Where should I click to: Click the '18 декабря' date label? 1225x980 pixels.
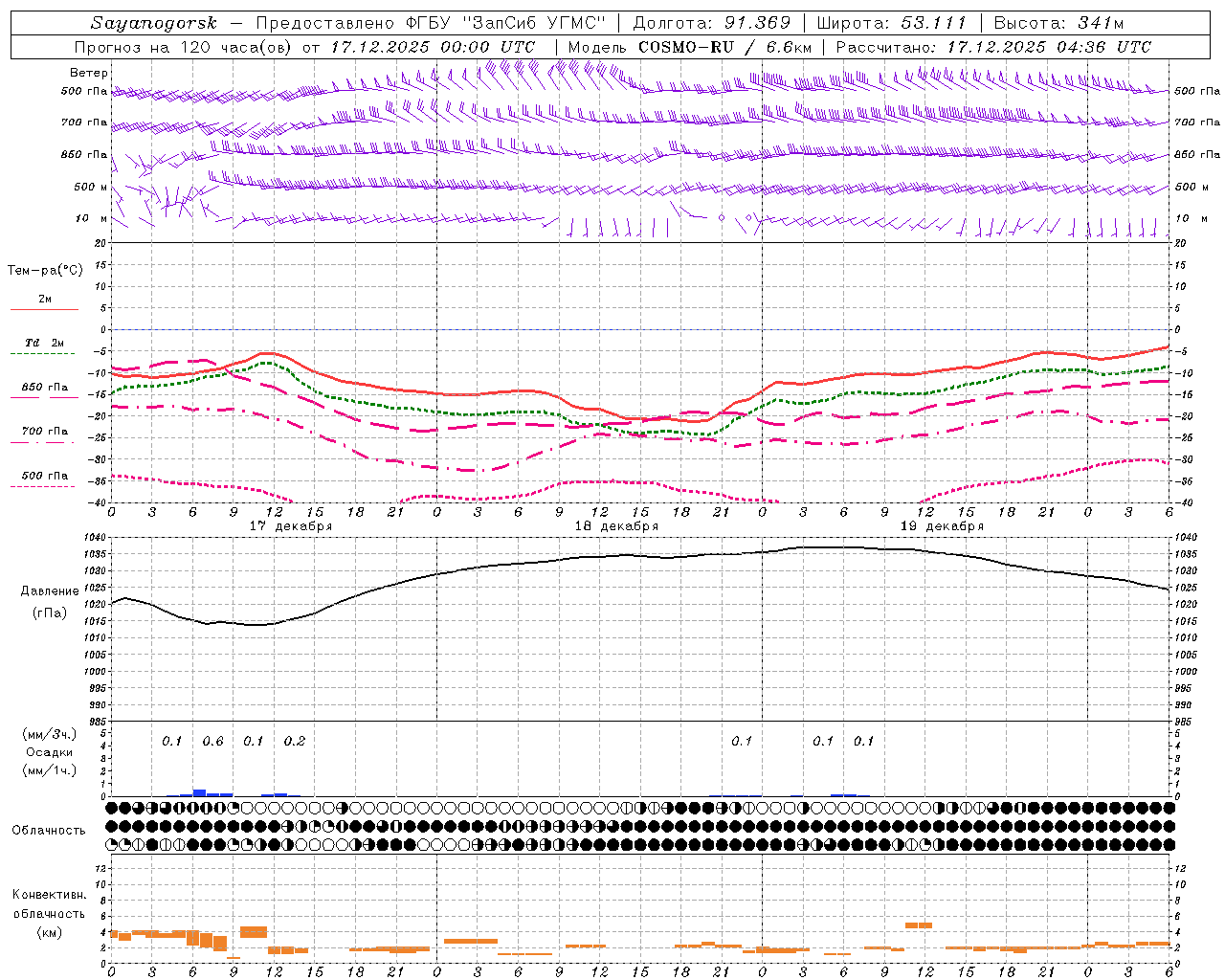616,526
